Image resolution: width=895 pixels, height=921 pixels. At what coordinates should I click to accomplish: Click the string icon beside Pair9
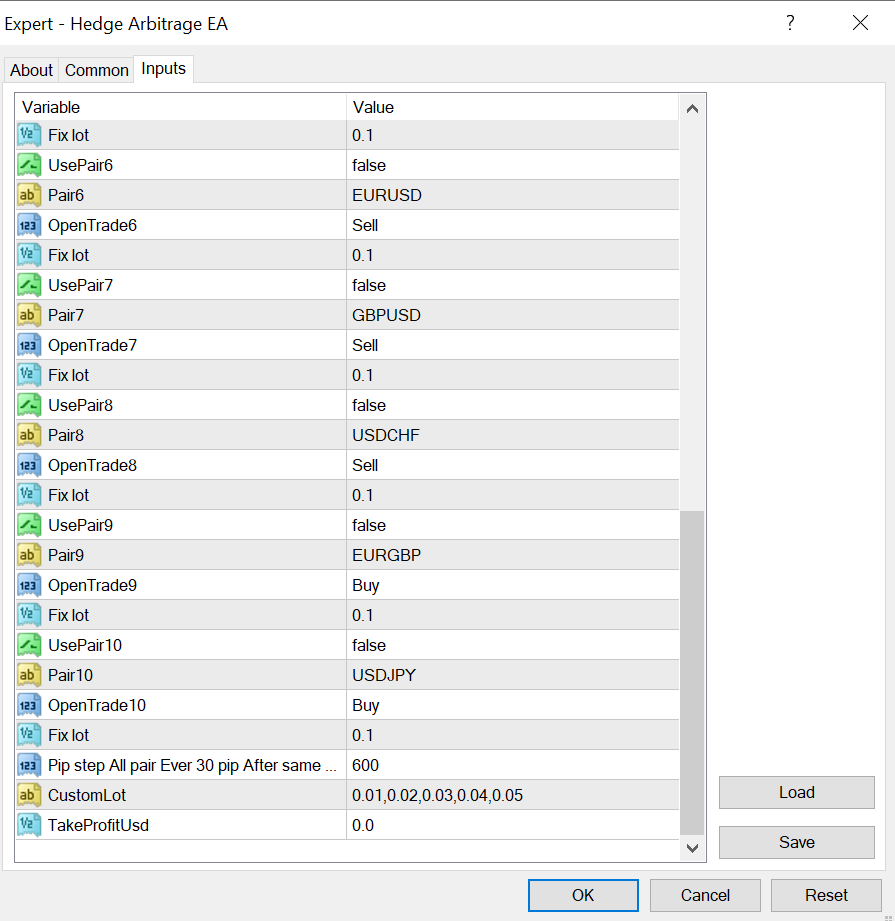tap(29, 554)
